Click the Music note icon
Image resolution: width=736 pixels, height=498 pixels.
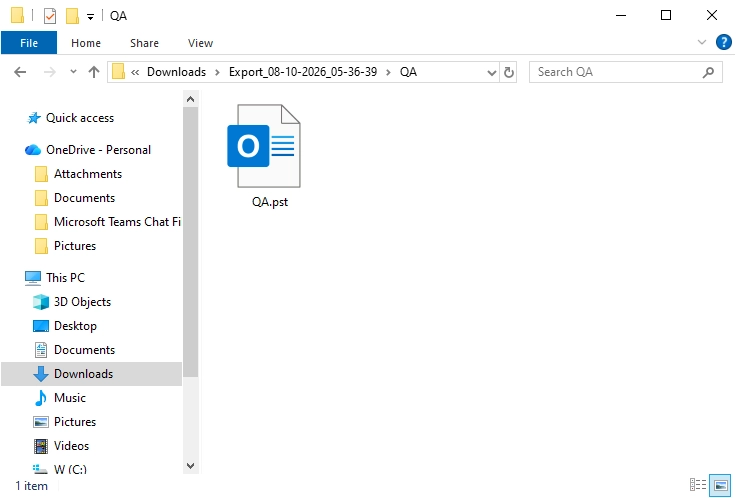[41, 398]
